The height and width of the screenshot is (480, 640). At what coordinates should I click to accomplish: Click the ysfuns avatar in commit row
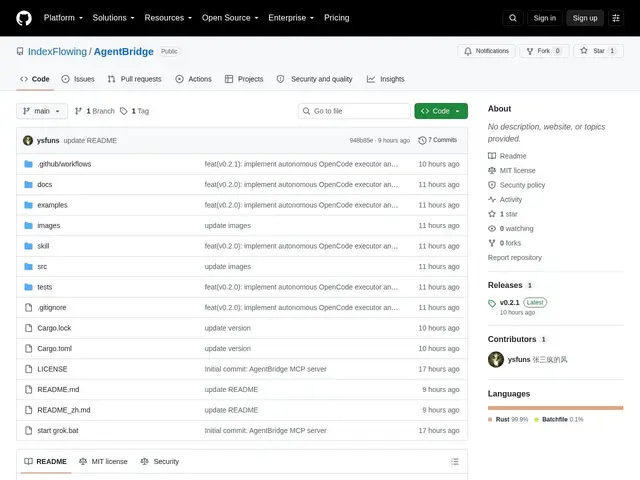coord(28,140)
